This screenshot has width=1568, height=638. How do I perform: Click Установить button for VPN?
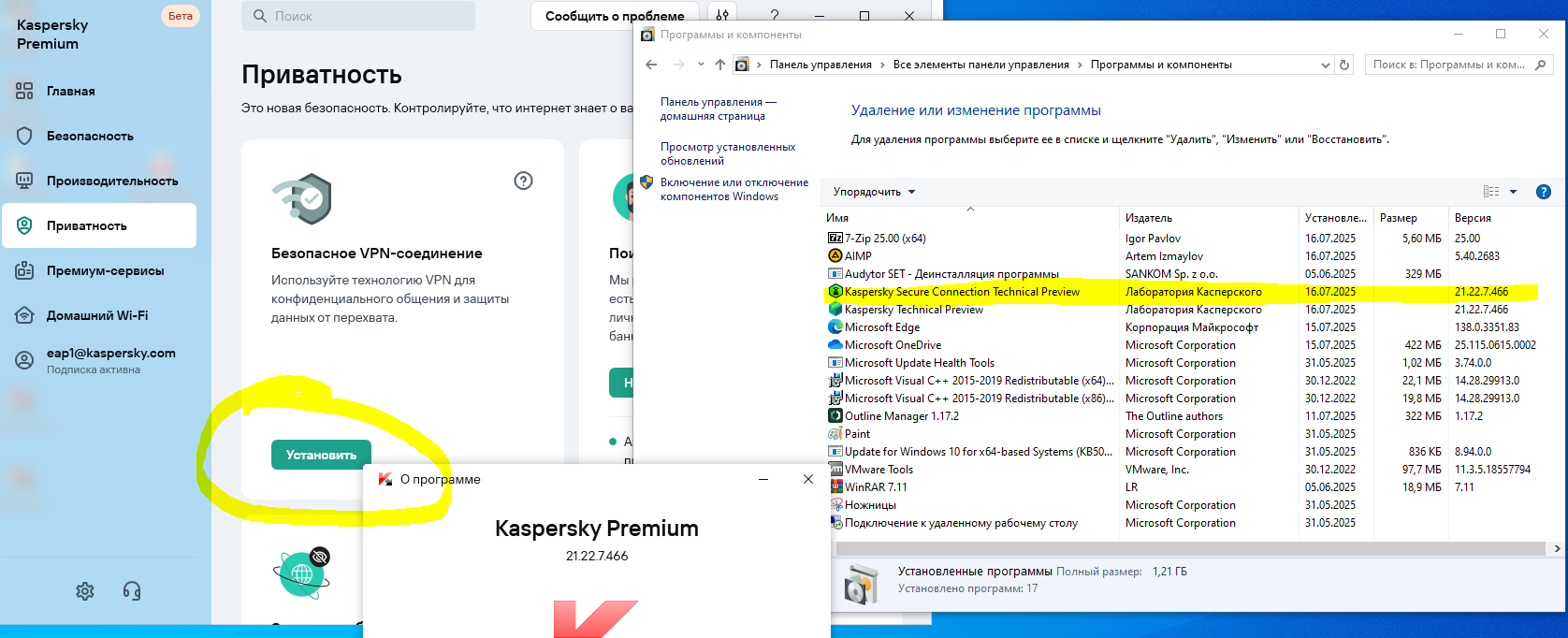coord(321,455)
